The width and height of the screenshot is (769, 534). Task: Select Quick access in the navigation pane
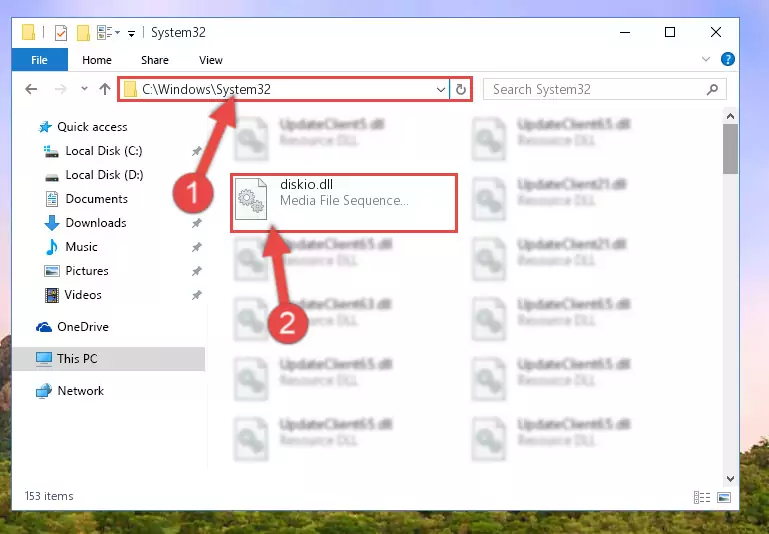point(92,127)
